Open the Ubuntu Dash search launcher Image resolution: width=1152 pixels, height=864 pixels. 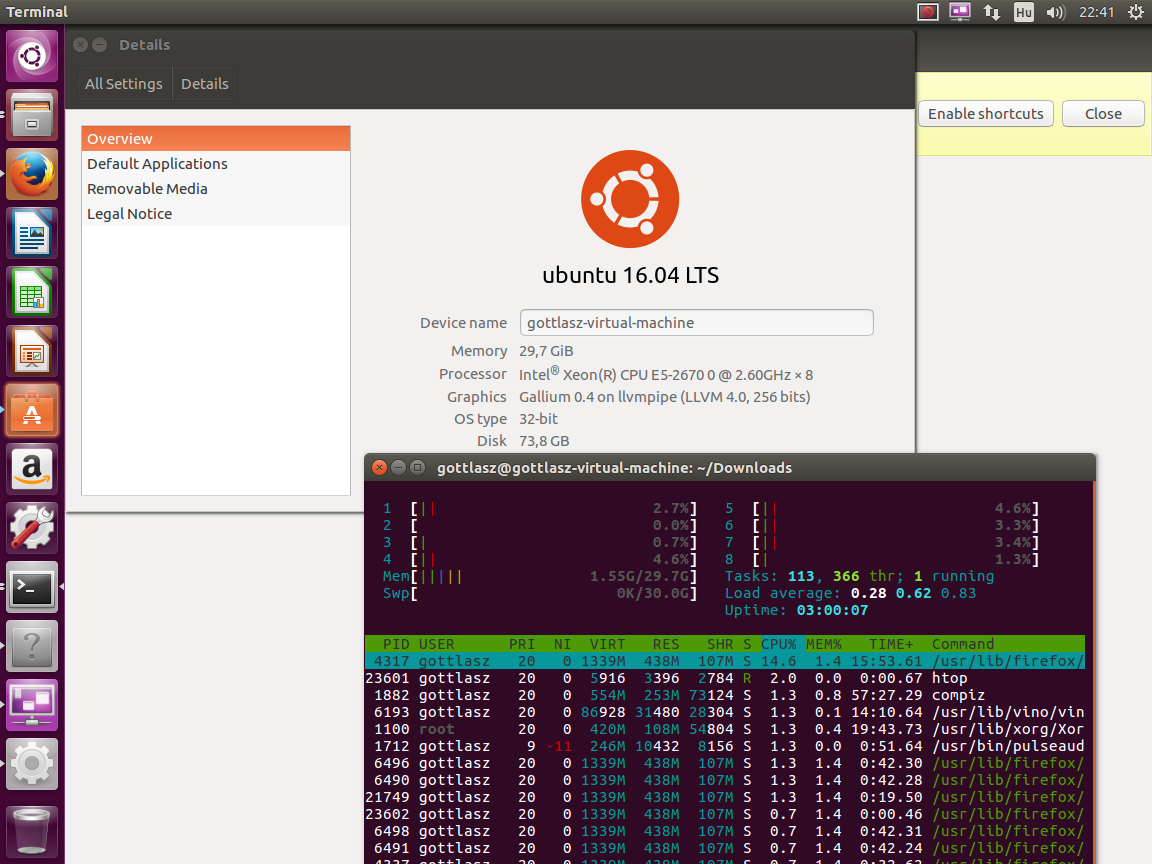[32, 56]
